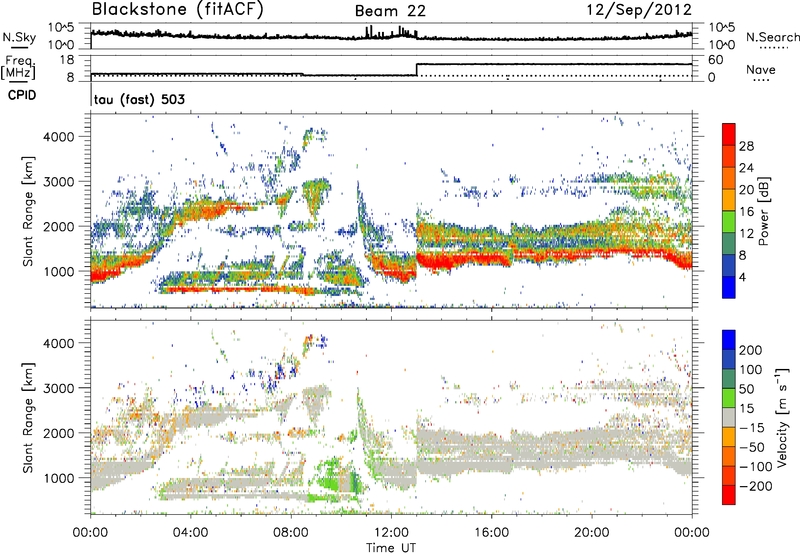This screenshot has width=800, height=554.
Task: Click the "tau (fast) 503" annotation
Action: click(x=139, y=99)
